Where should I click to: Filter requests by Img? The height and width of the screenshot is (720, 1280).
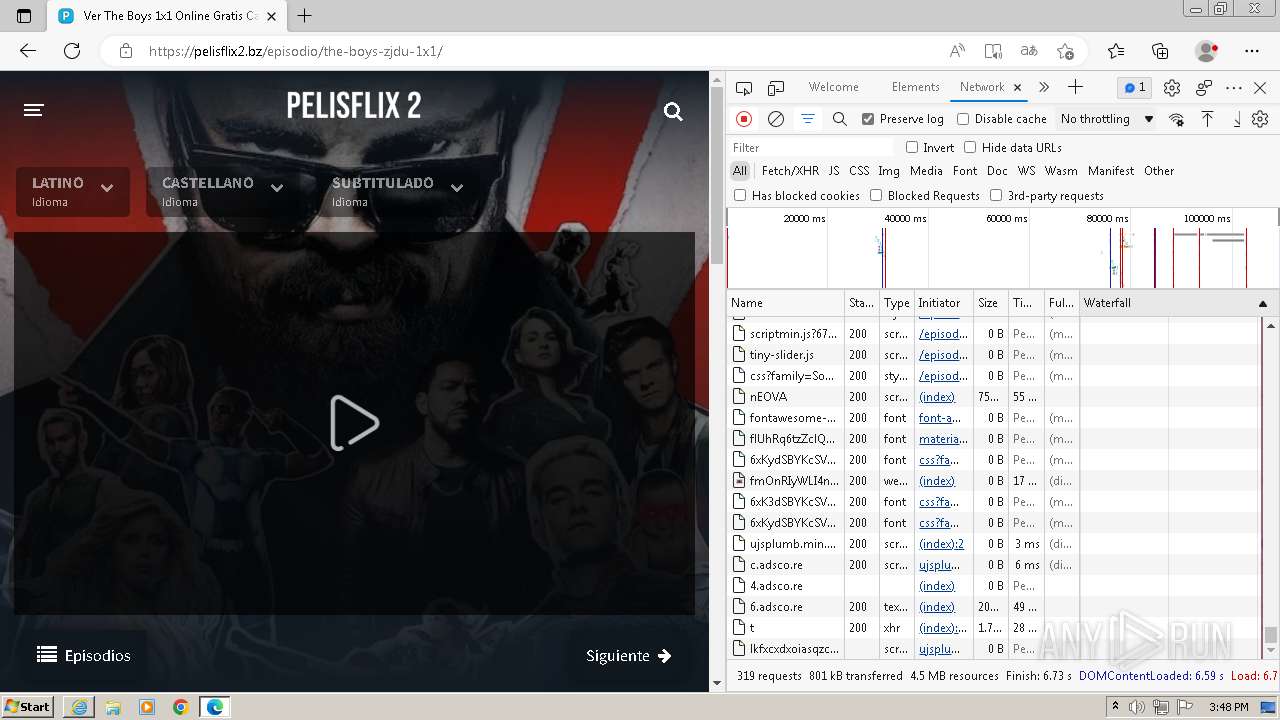889,171
